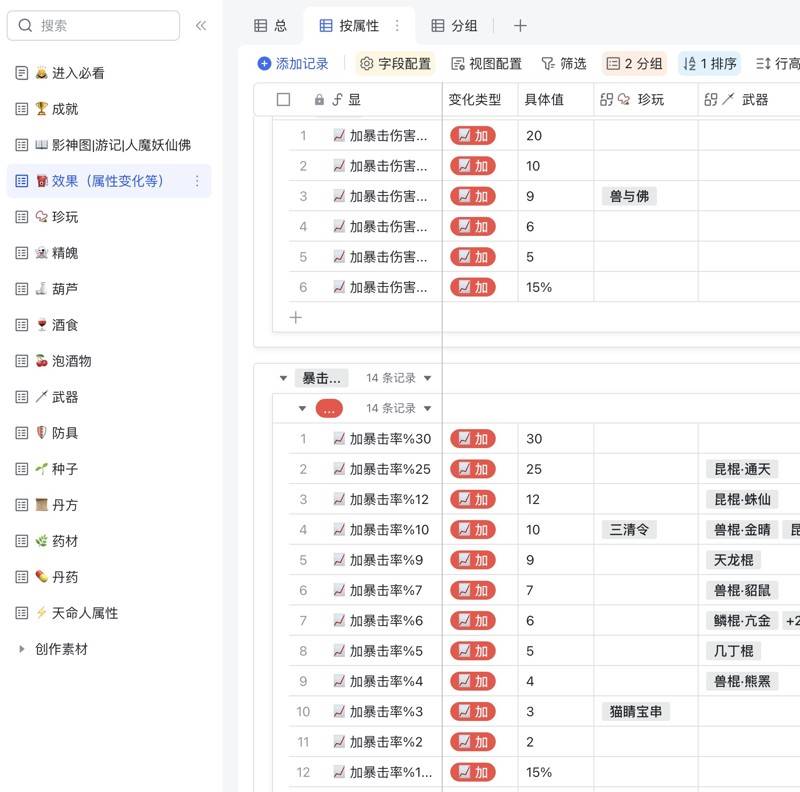The width and height of the screenshot is (800, 792).
Task: Open more options for 效果 sidebar item
Action: pos(197,181)
